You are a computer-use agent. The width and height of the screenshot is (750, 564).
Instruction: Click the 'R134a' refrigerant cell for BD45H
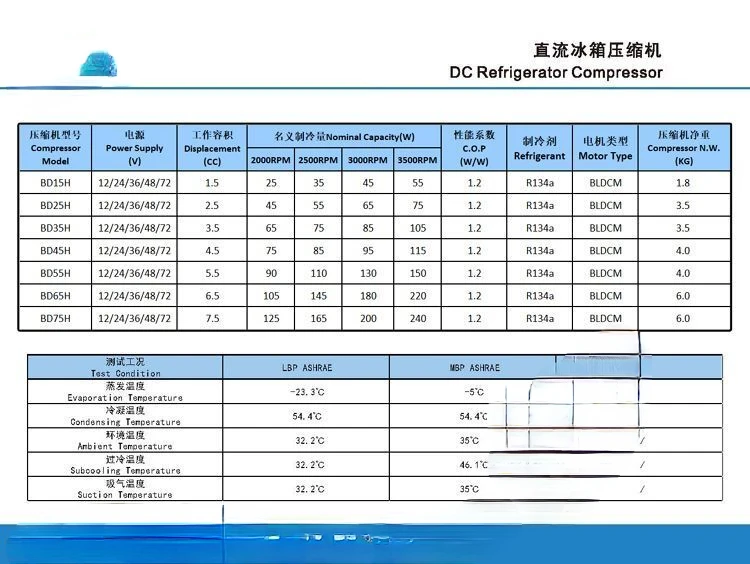tap(540, 251)
